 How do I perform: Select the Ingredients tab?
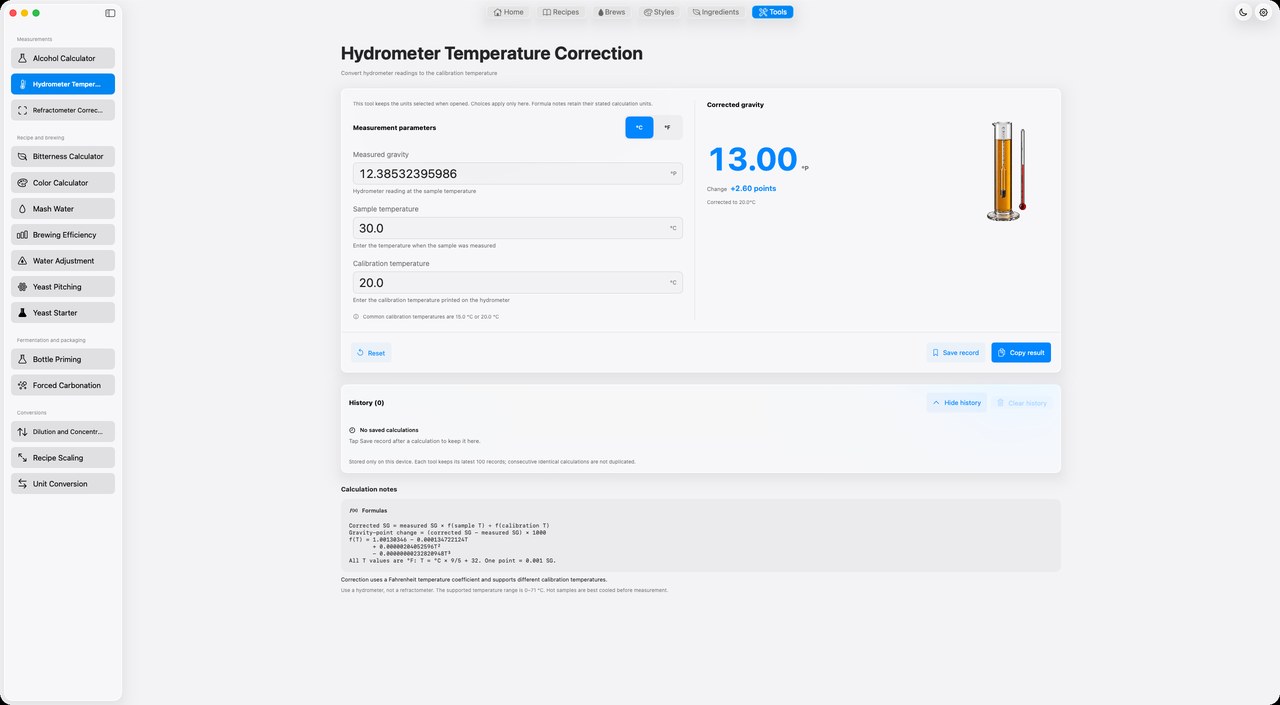[x=716, y=12]
